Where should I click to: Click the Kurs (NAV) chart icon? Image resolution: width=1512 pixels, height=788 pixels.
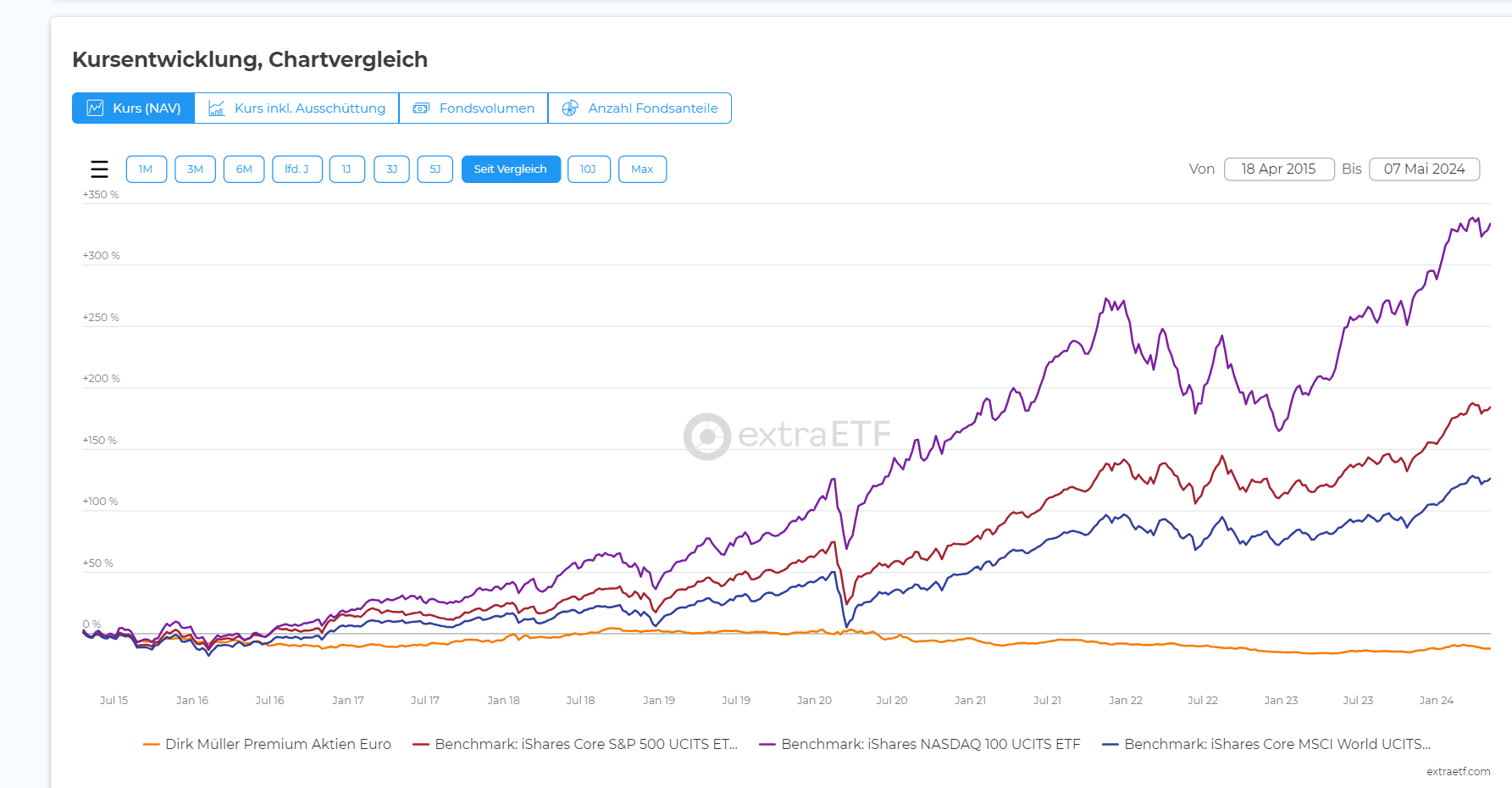pos(96,108)
